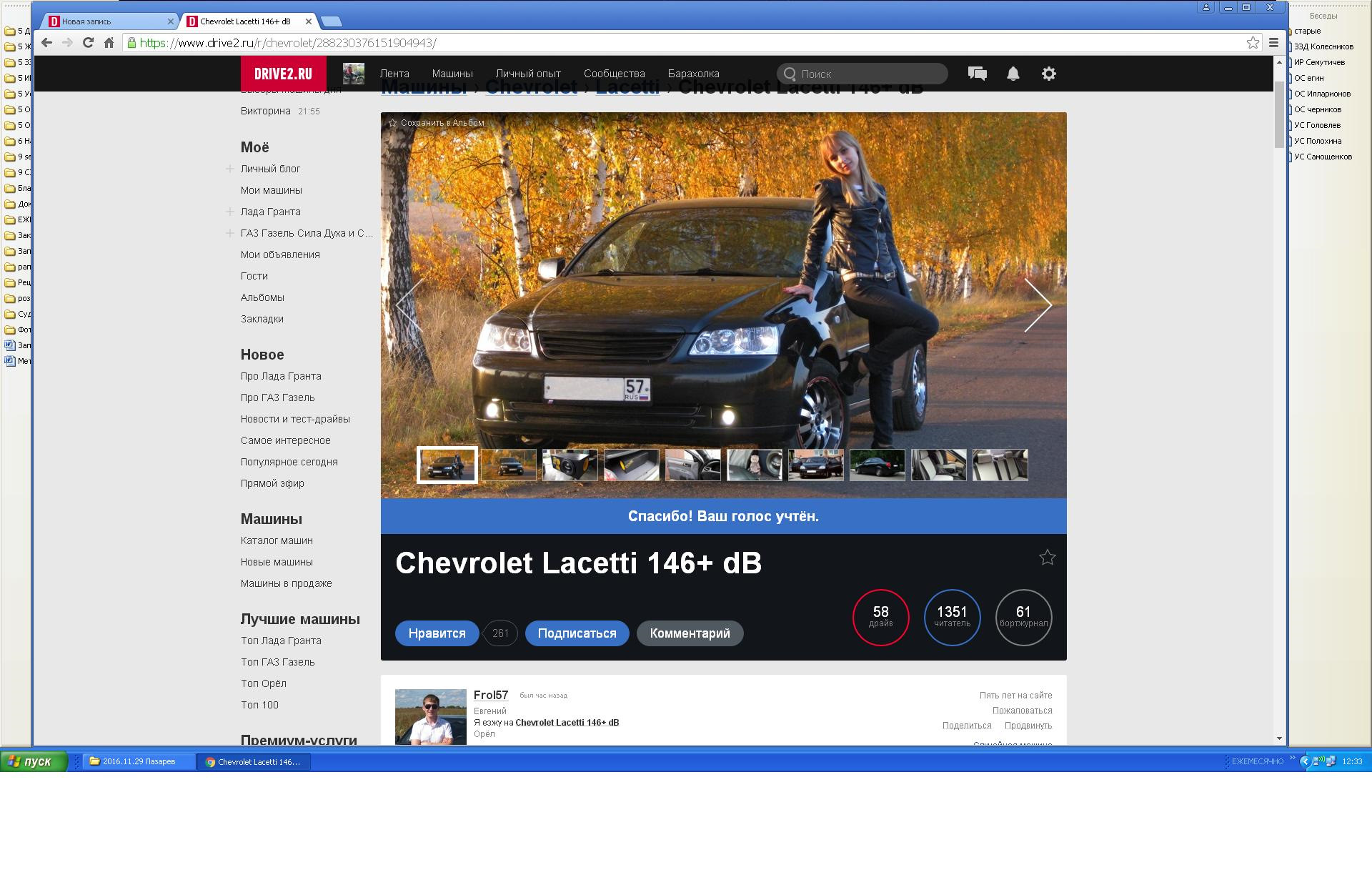Click the page scrollbar down arrow
Image resolution: width=1372 pixels, height=875 pixels.
tap(1279, 738)
